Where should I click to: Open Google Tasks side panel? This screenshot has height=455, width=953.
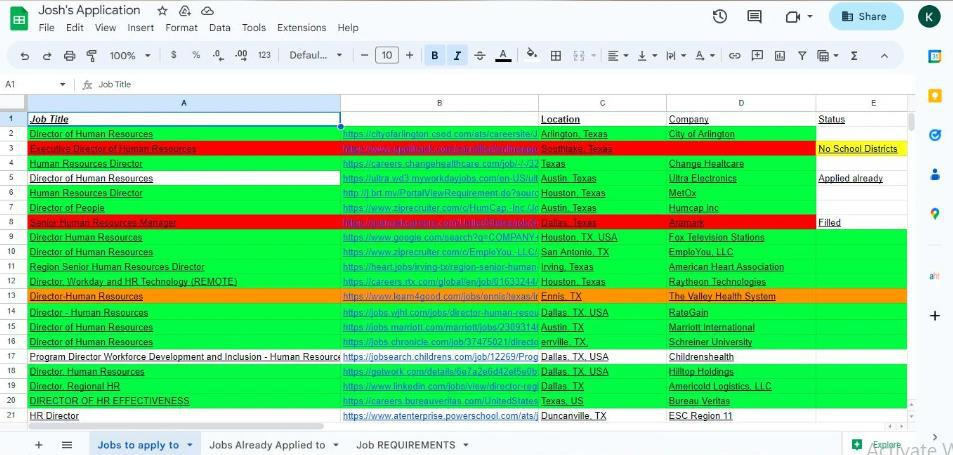tap(935, 135)
